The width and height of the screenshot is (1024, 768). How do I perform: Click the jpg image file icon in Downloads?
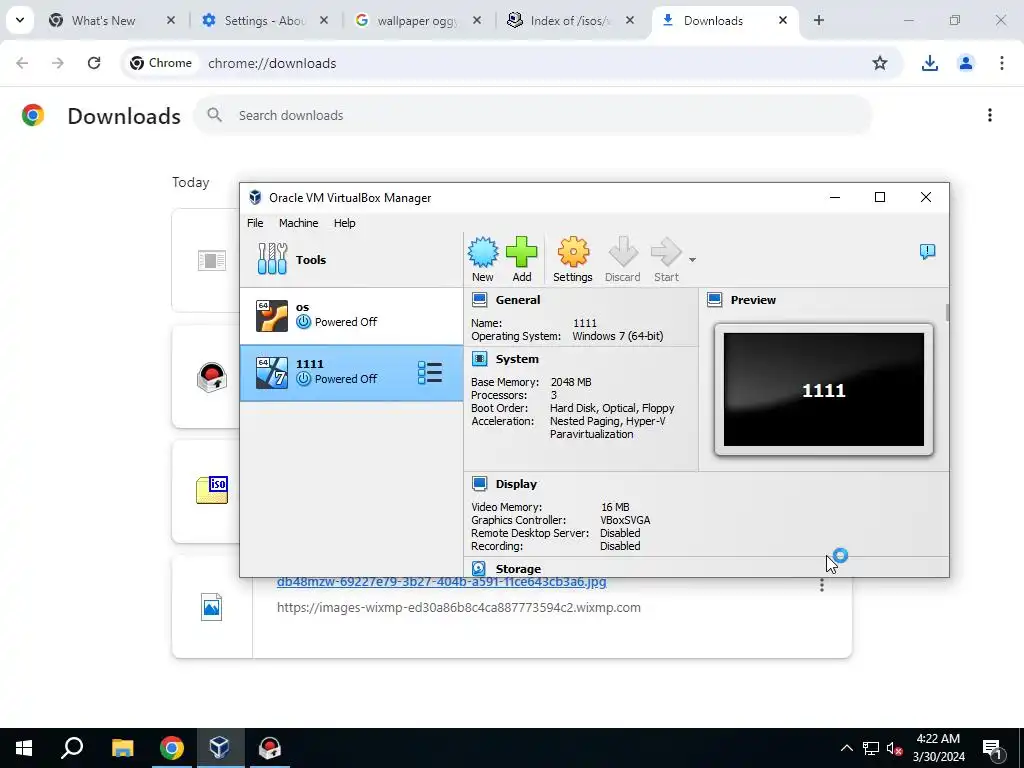(x=212, y=607)
